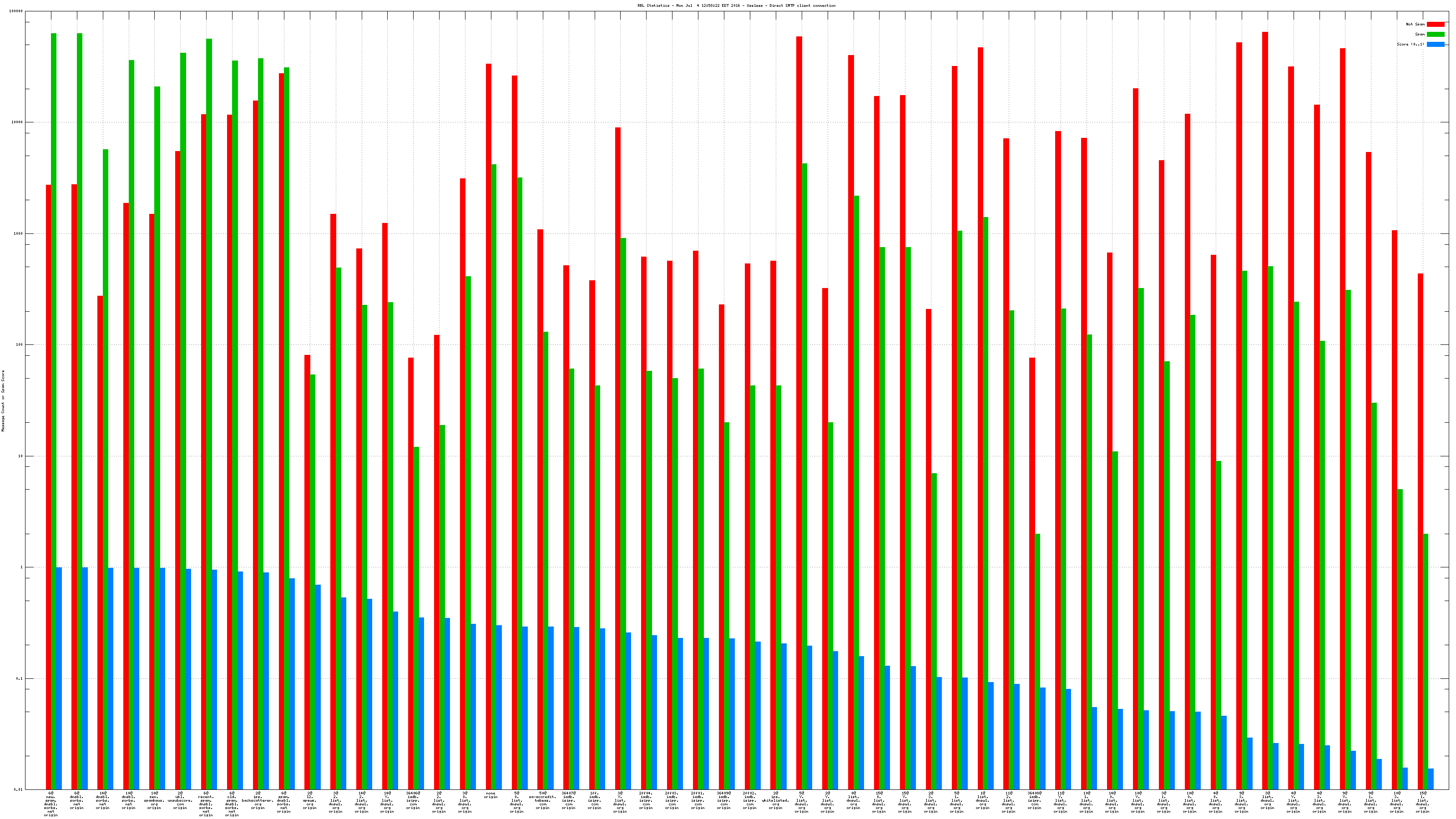Click the "Score (0..1)" legend label
Image resolution: width=1456 pixels, height=819 pixels.
1410,44
